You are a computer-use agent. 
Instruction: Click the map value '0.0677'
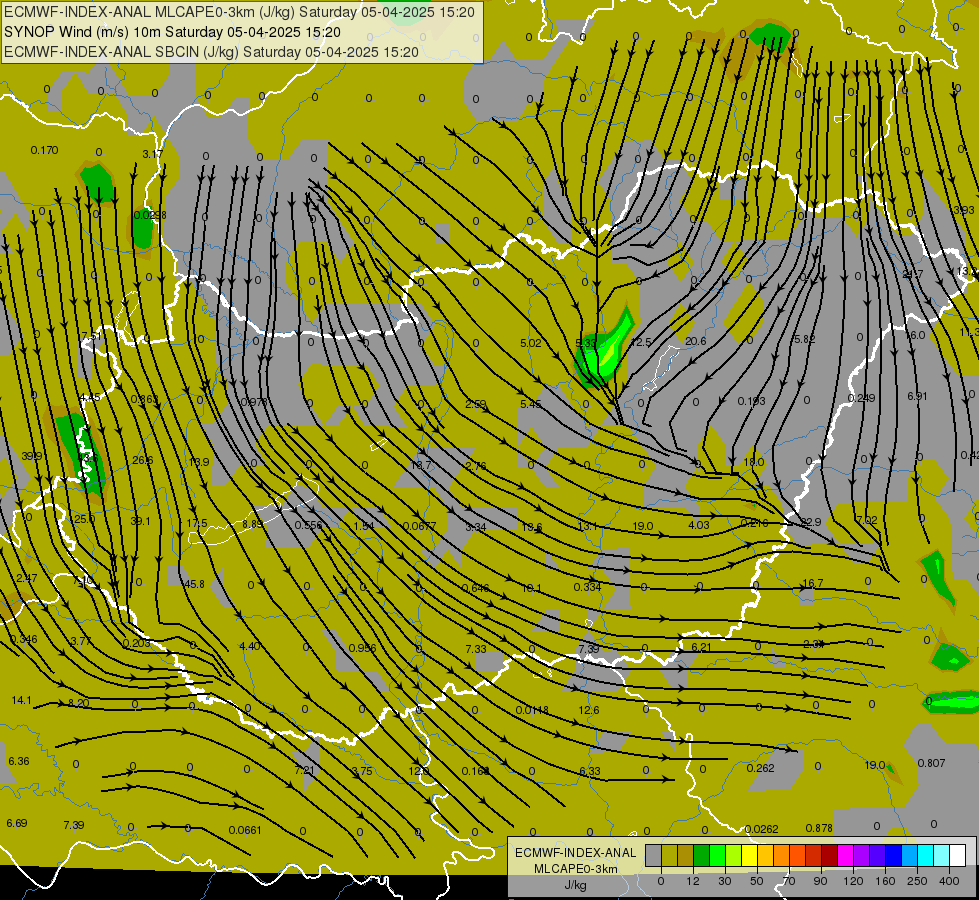pyautogui.click(x=420, y=527)
